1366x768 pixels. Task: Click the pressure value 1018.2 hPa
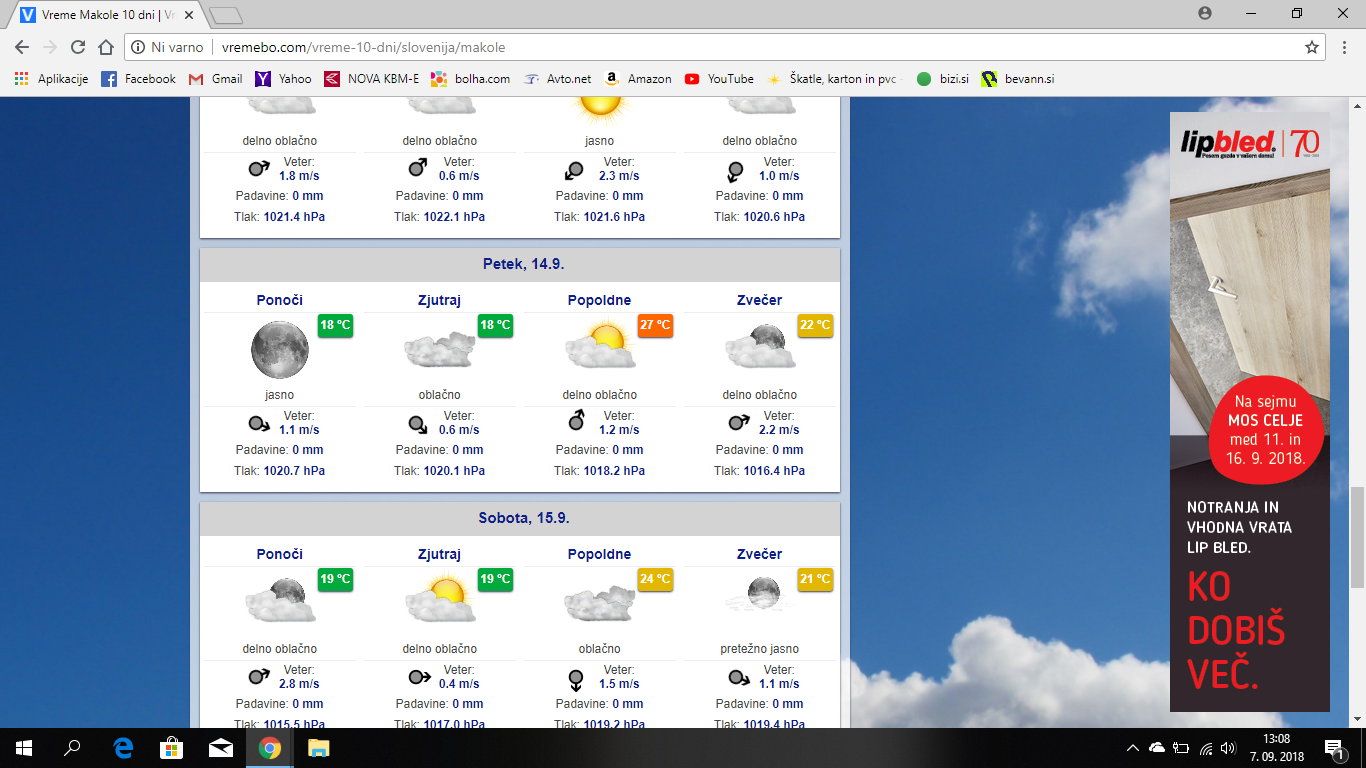614,471
